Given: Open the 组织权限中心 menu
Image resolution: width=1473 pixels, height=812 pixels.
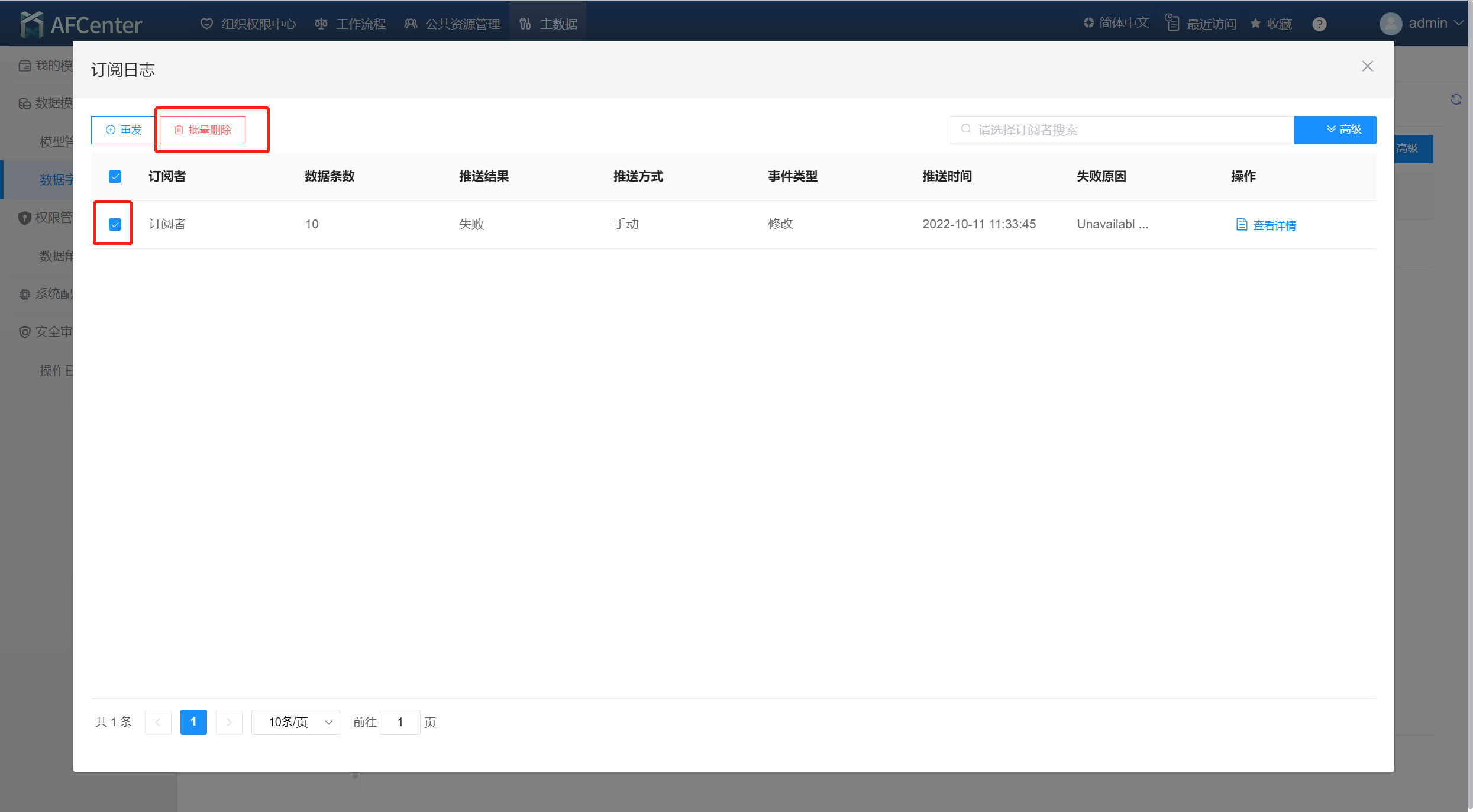Looking at the screenshot, I should click(249, 24).
